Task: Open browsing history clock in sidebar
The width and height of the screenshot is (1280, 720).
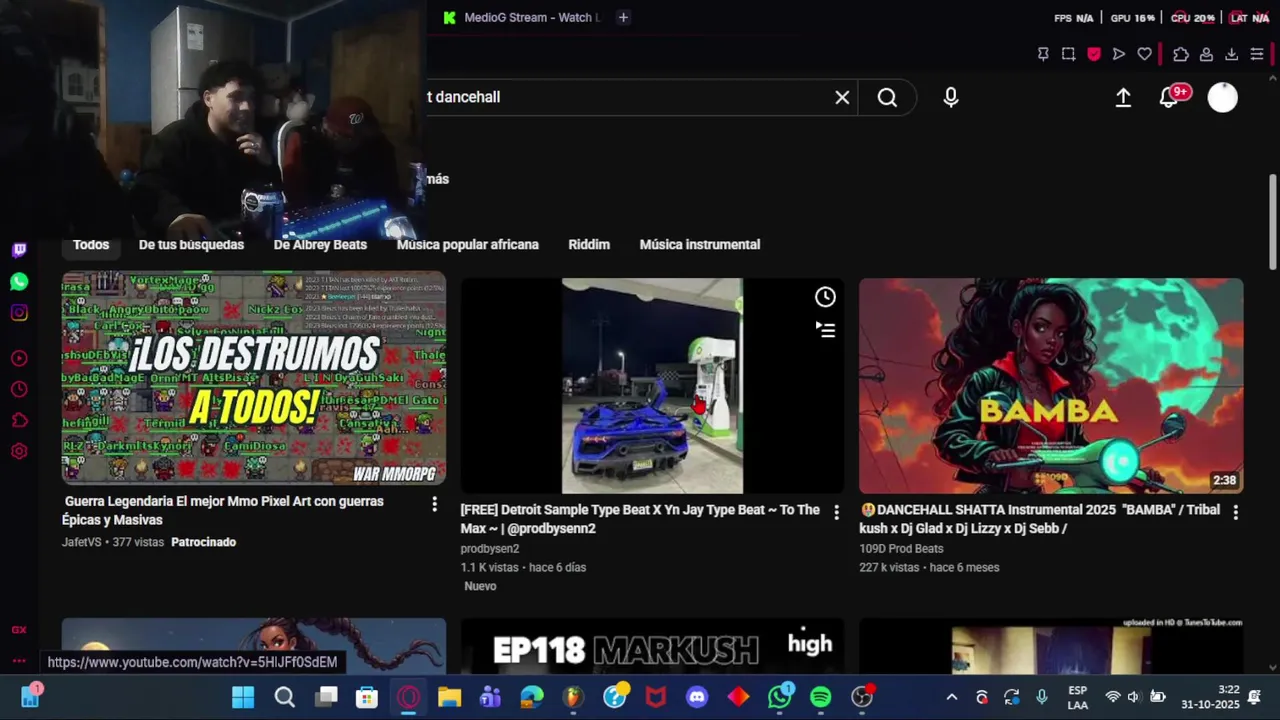Action: (19, 389)
